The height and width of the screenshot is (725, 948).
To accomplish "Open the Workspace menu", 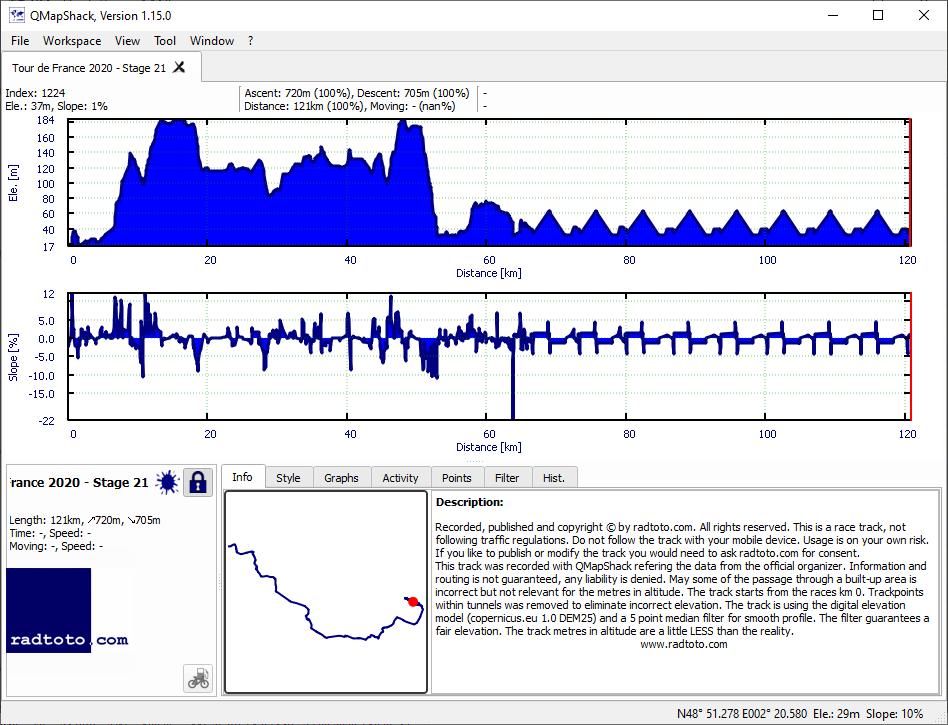I will [72, 41].
